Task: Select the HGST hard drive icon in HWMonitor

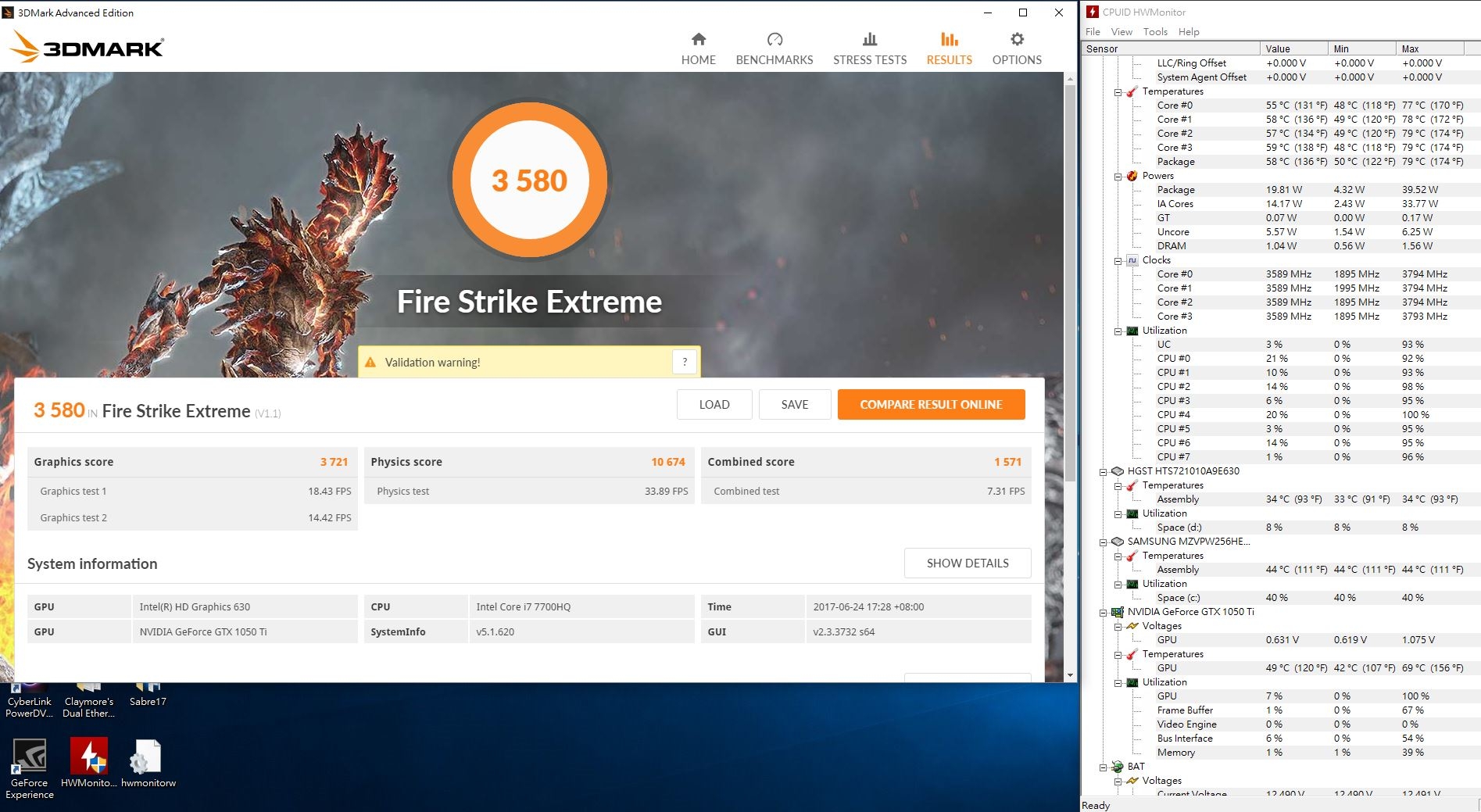Action: point(1117,471)
